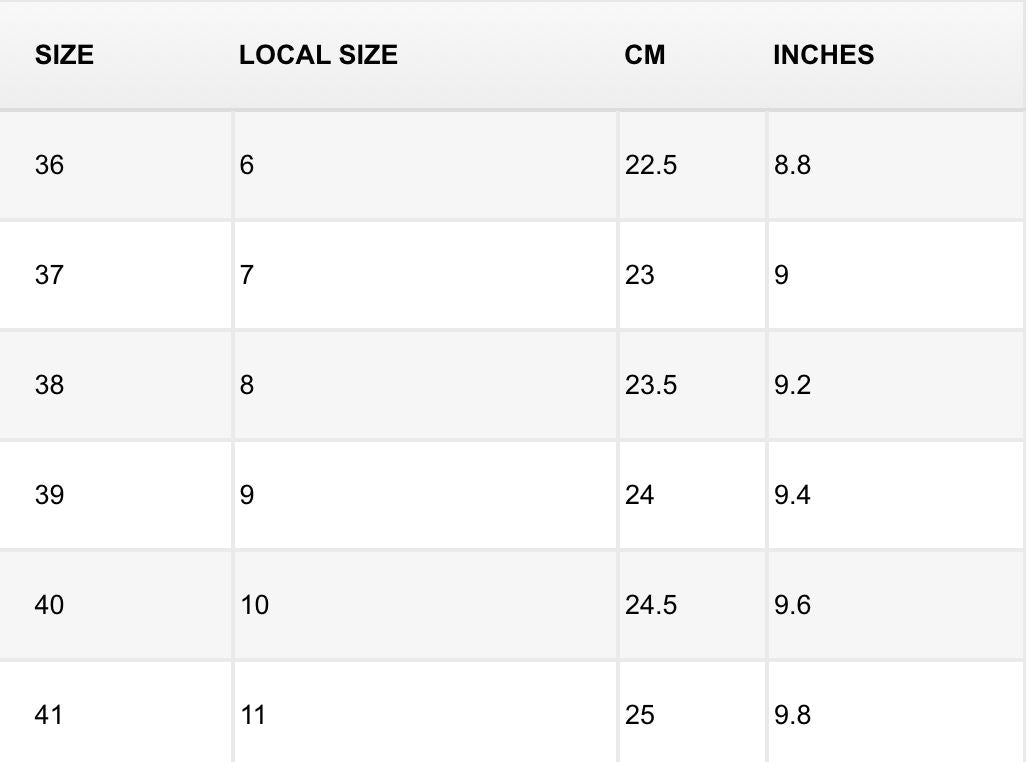1028x762 pixels.
Task: Select size 41 cell
Action: [49, 715]
